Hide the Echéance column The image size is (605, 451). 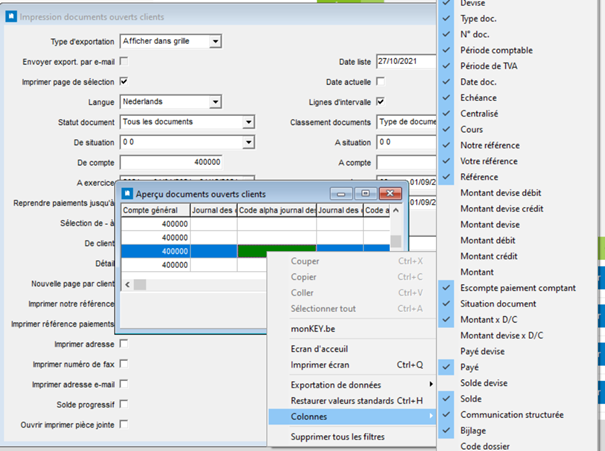(x=517, y=98)
